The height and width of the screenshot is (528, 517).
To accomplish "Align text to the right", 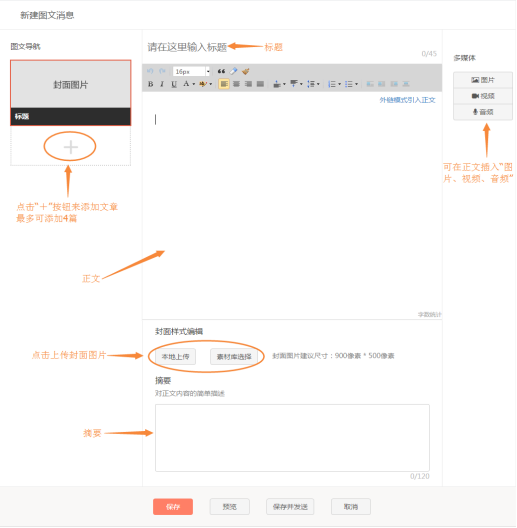I will point(248,84).
